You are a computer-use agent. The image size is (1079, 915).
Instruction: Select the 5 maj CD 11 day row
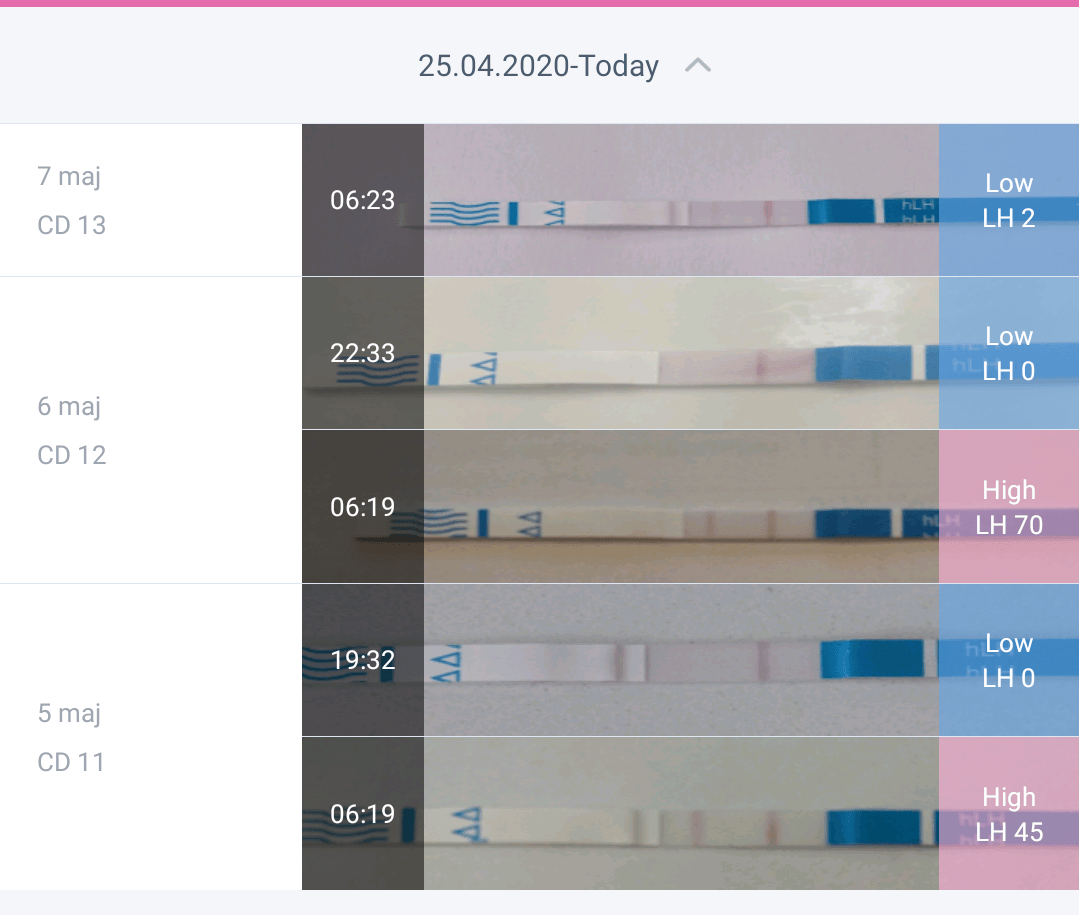[x=151, y=738]
